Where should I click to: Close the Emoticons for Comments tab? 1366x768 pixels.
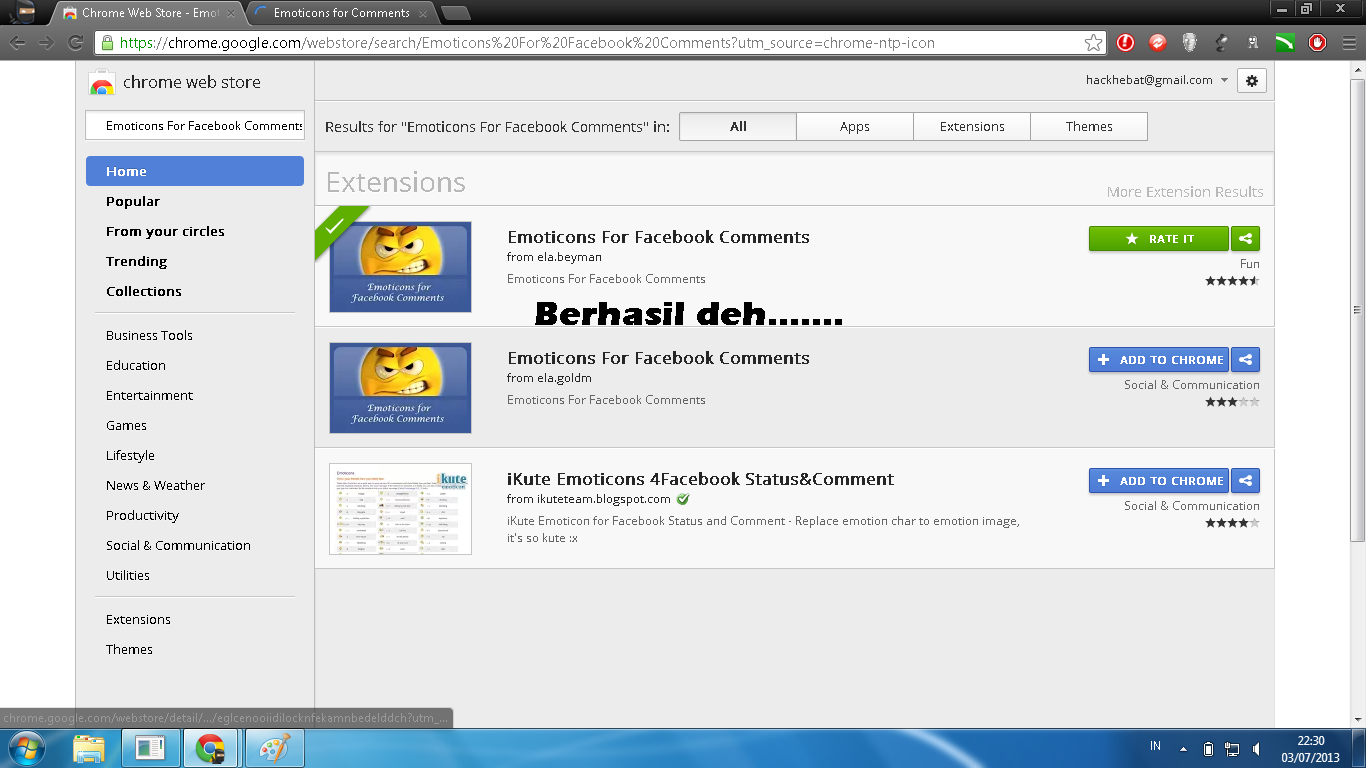tap(422, 13)
